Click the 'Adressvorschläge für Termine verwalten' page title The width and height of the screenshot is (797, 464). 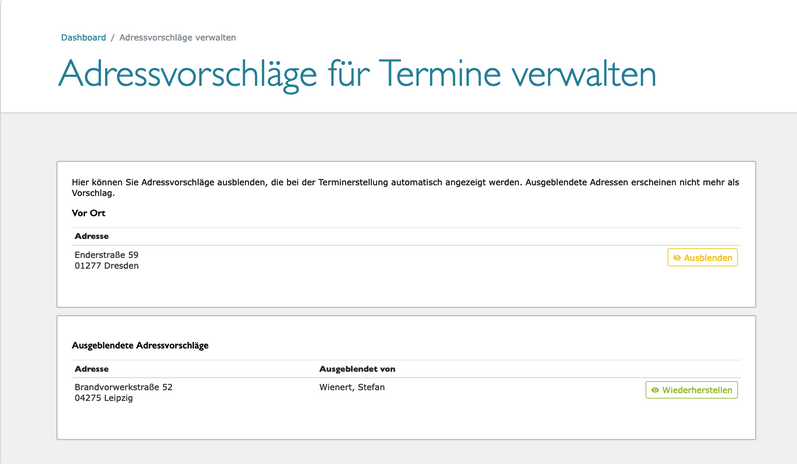tap(357, 75)
